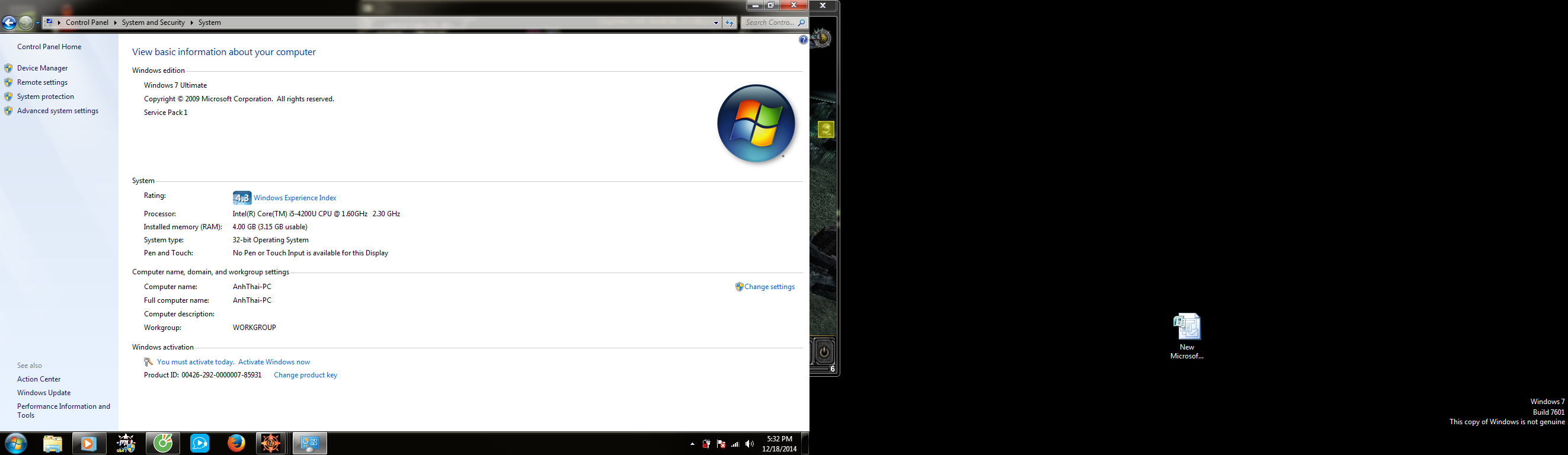Open the New Microsof... desktop file icon
This screenshot has width=1568, height=455.
click(x=1187, y=336)
